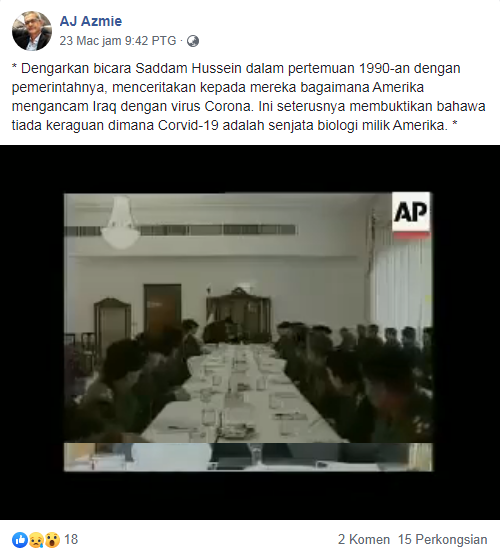Open the 2 Komen comments link
The image size is (500, 560).
pyautogui.click(x=364, y=539)
